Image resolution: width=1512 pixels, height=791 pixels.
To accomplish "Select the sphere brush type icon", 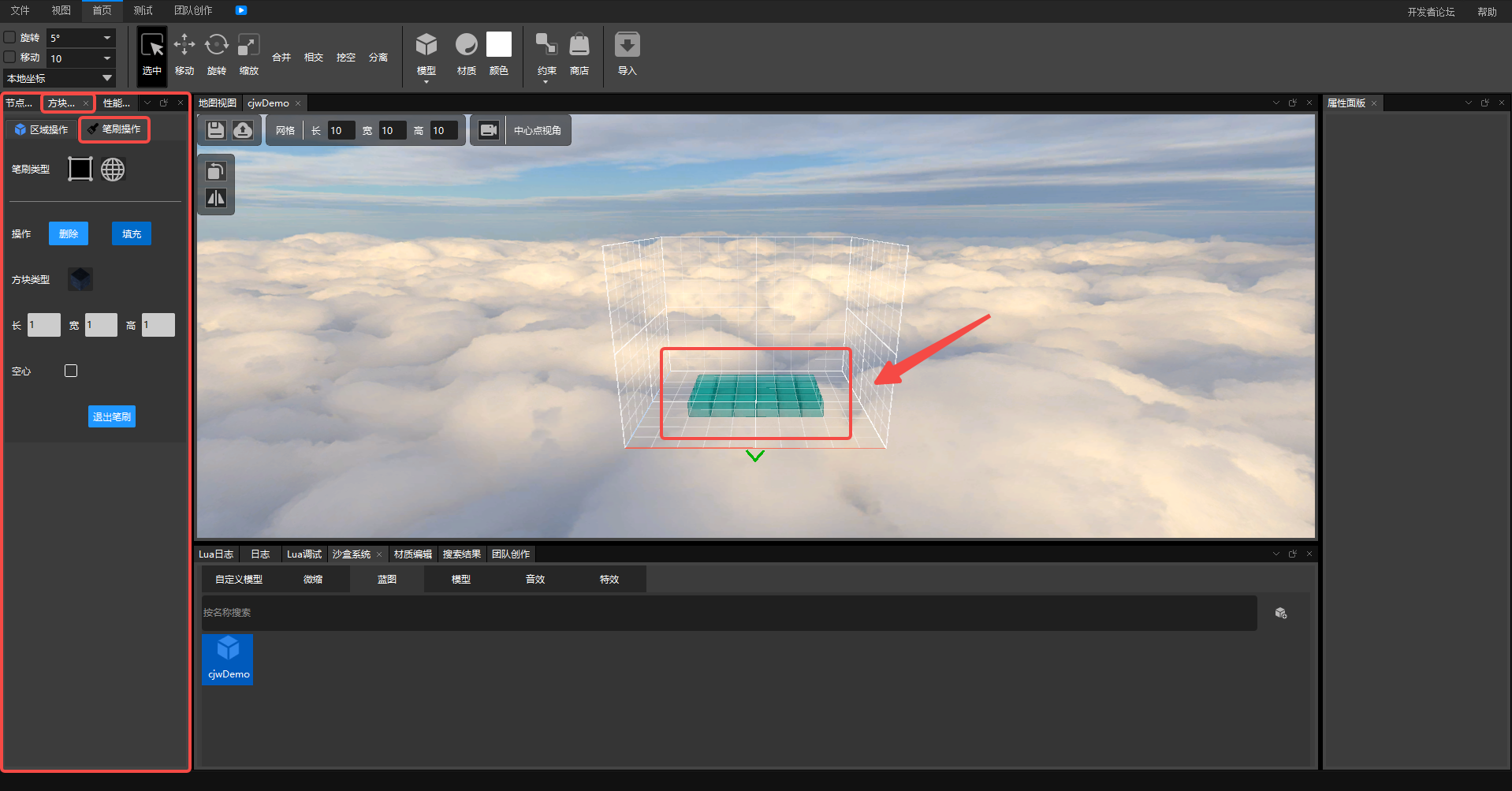I will tap(113, 170).
